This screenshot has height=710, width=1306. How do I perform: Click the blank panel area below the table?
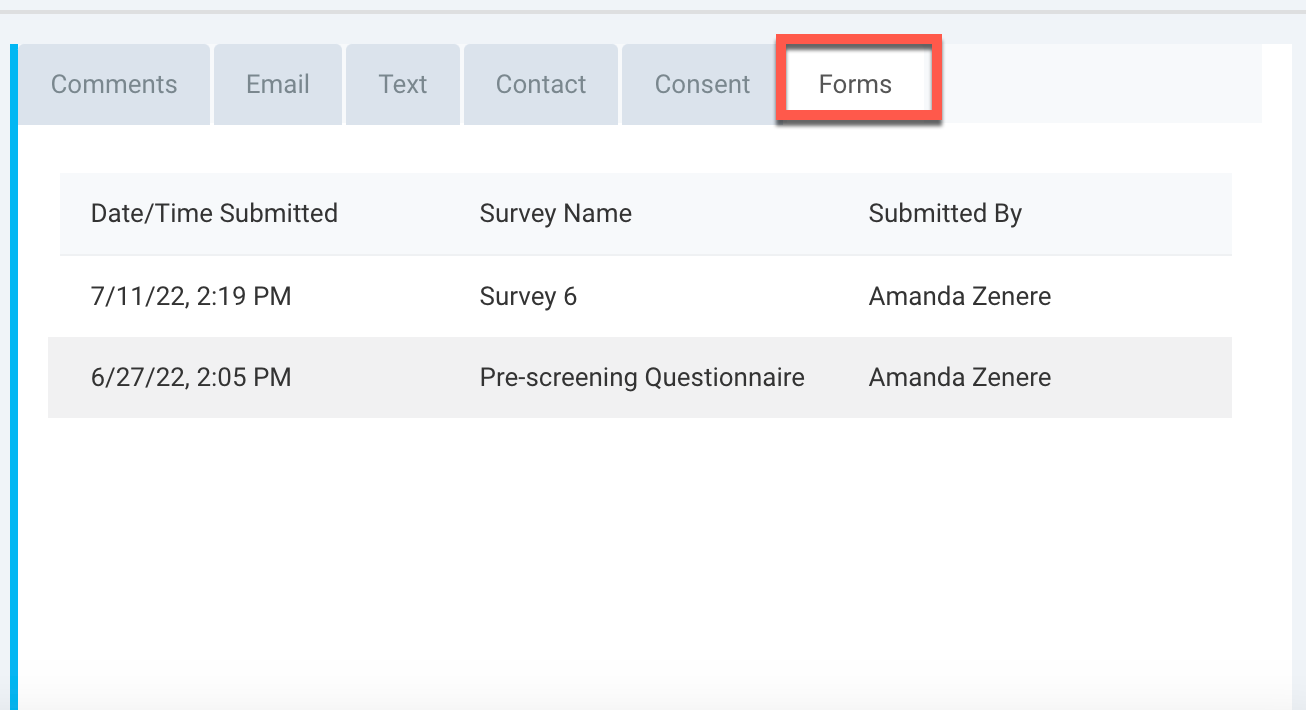coord(640,550)
